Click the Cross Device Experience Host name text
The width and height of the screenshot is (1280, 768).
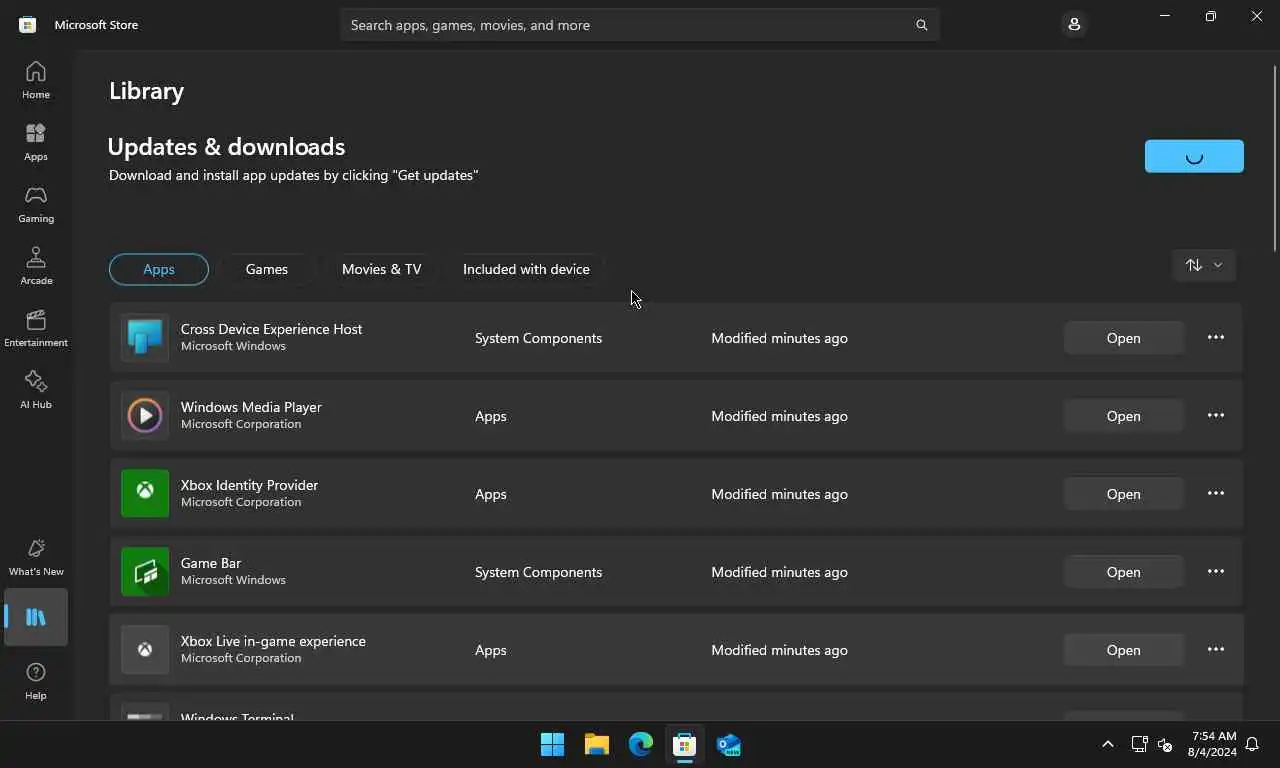271,329
